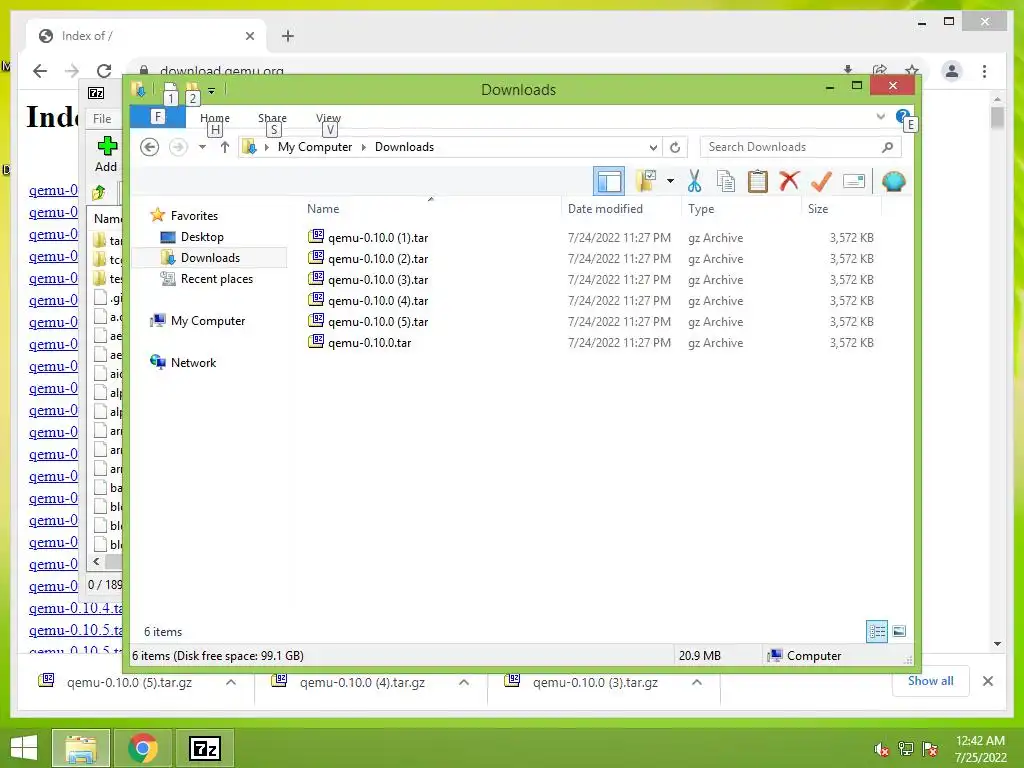
Task: Click up folder icon in 7-Zip
Action: click(x=99, y=192)
